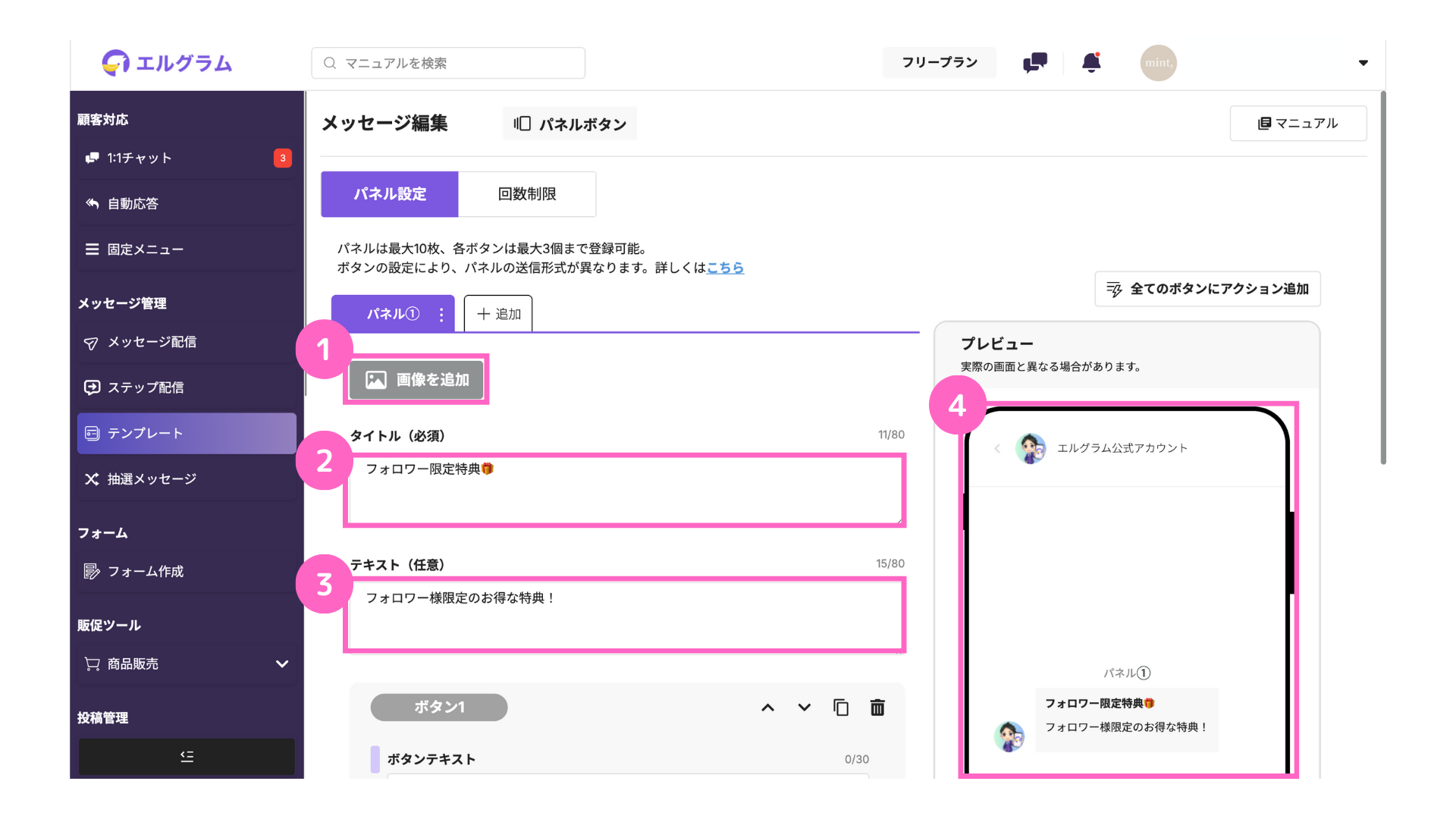The image size is (1456, 819).
Task: Collapse the sidebar with bottom arrow button
Action: pyautogui.click(x=187, y=756)
